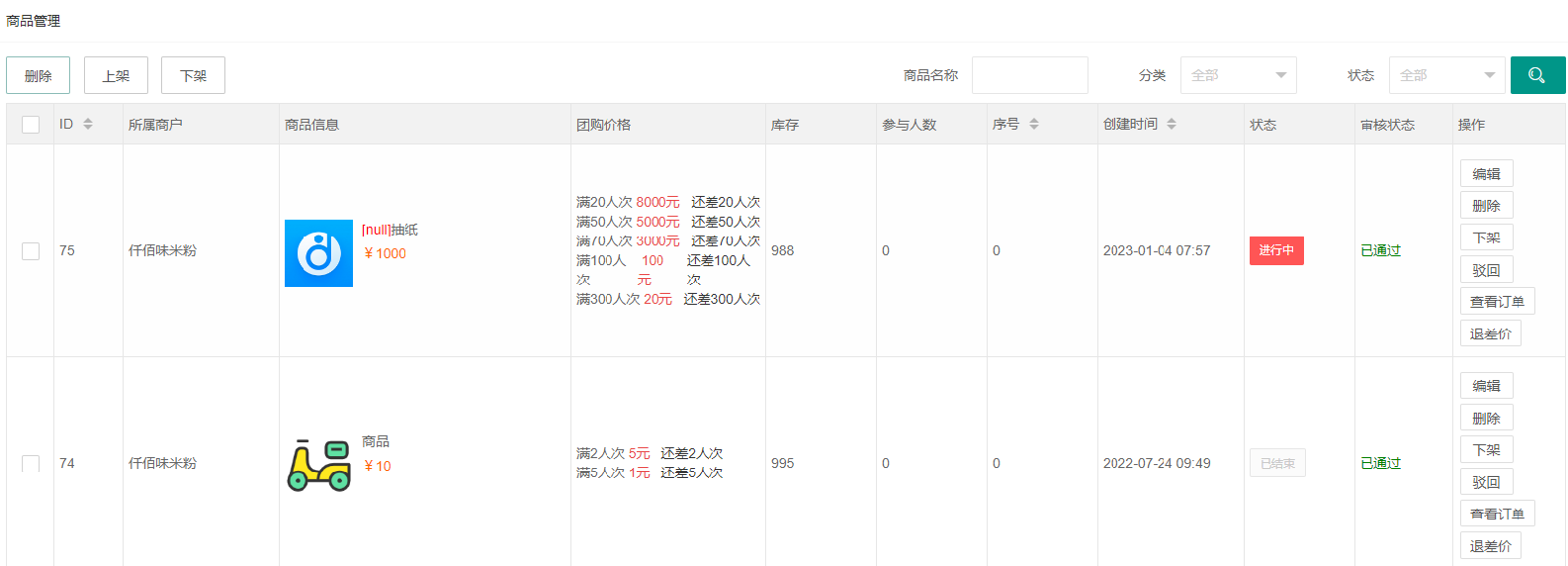The width and height of the screenshot is (1568, 566).
Task: Open the blue 抽纸 product thumbnail
Action: [318, 253]
